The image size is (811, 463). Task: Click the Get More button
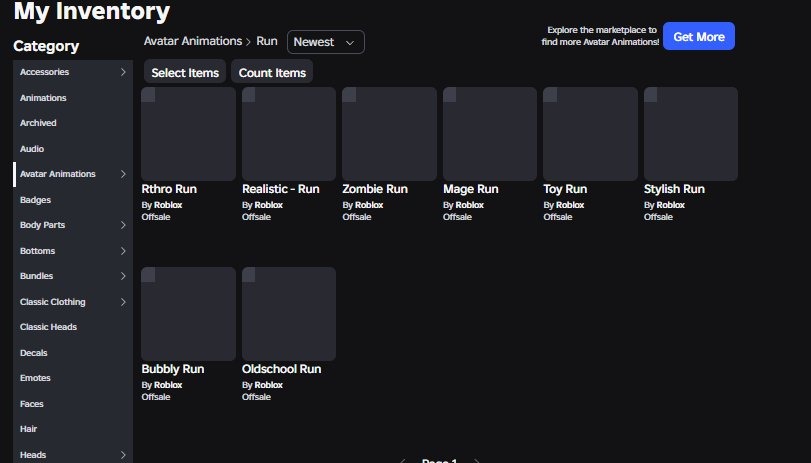699,36
